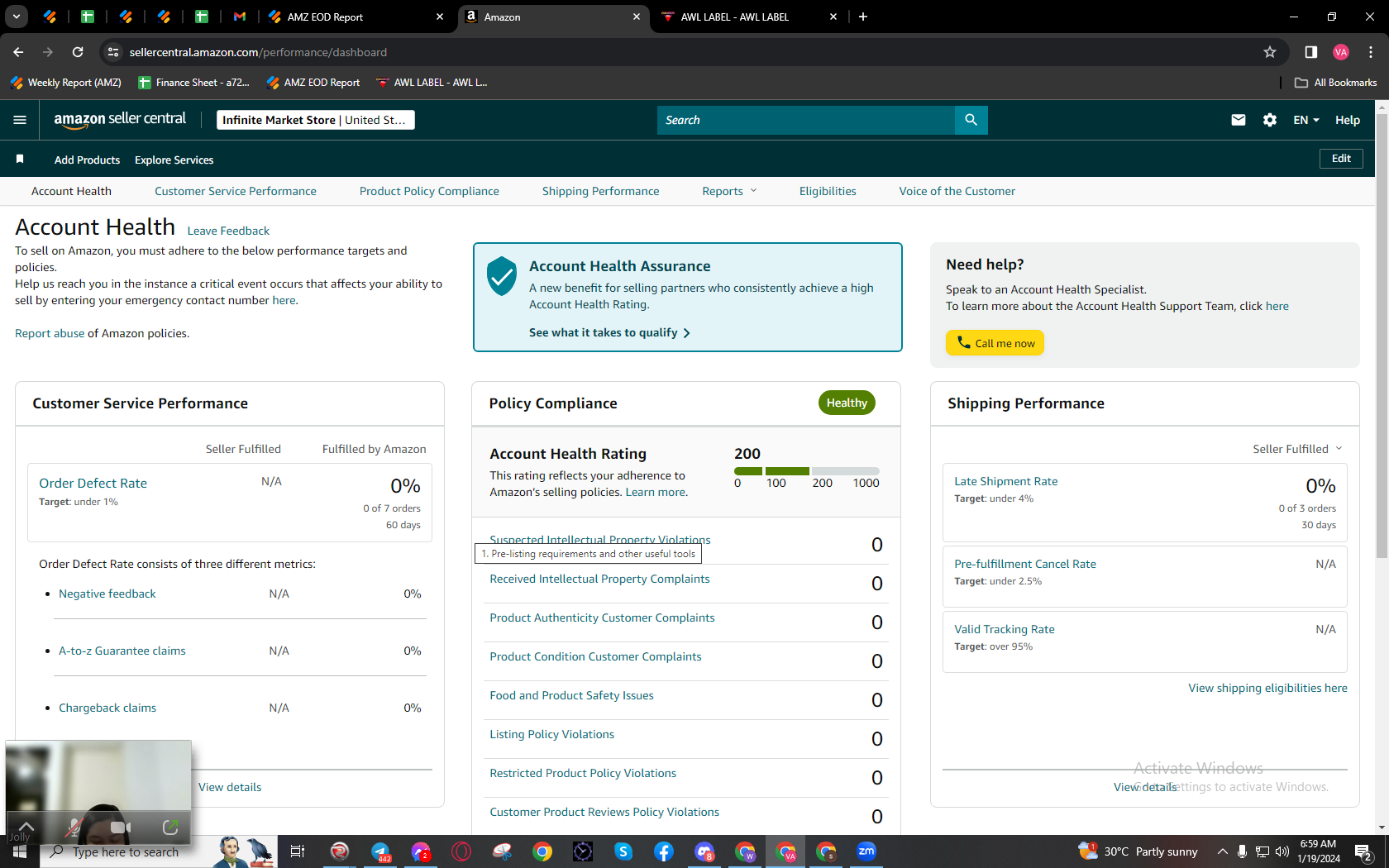Screen dimensions: 1389x868
Task: Click the Seller Central search field
Action: coord(806,120)
